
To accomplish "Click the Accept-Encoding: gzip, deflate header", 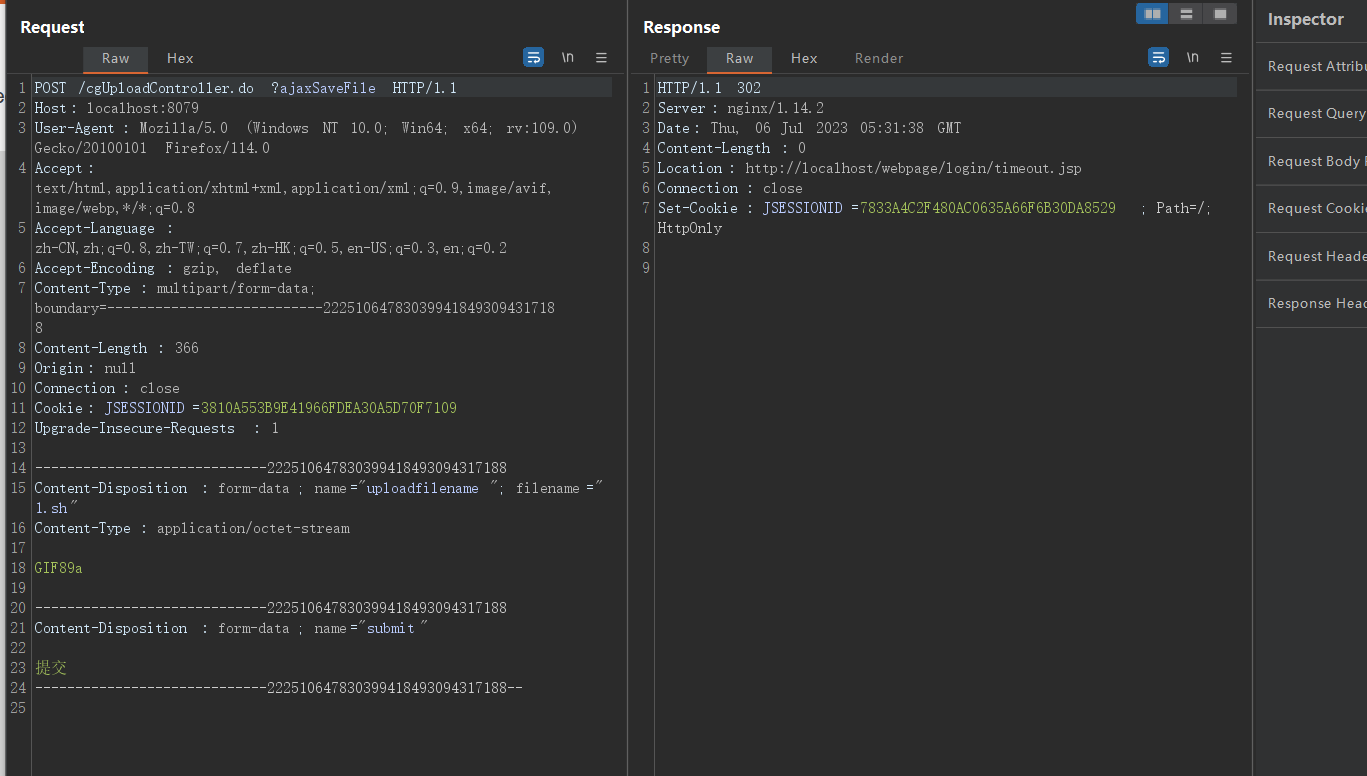I will click(x=163, y=268).
